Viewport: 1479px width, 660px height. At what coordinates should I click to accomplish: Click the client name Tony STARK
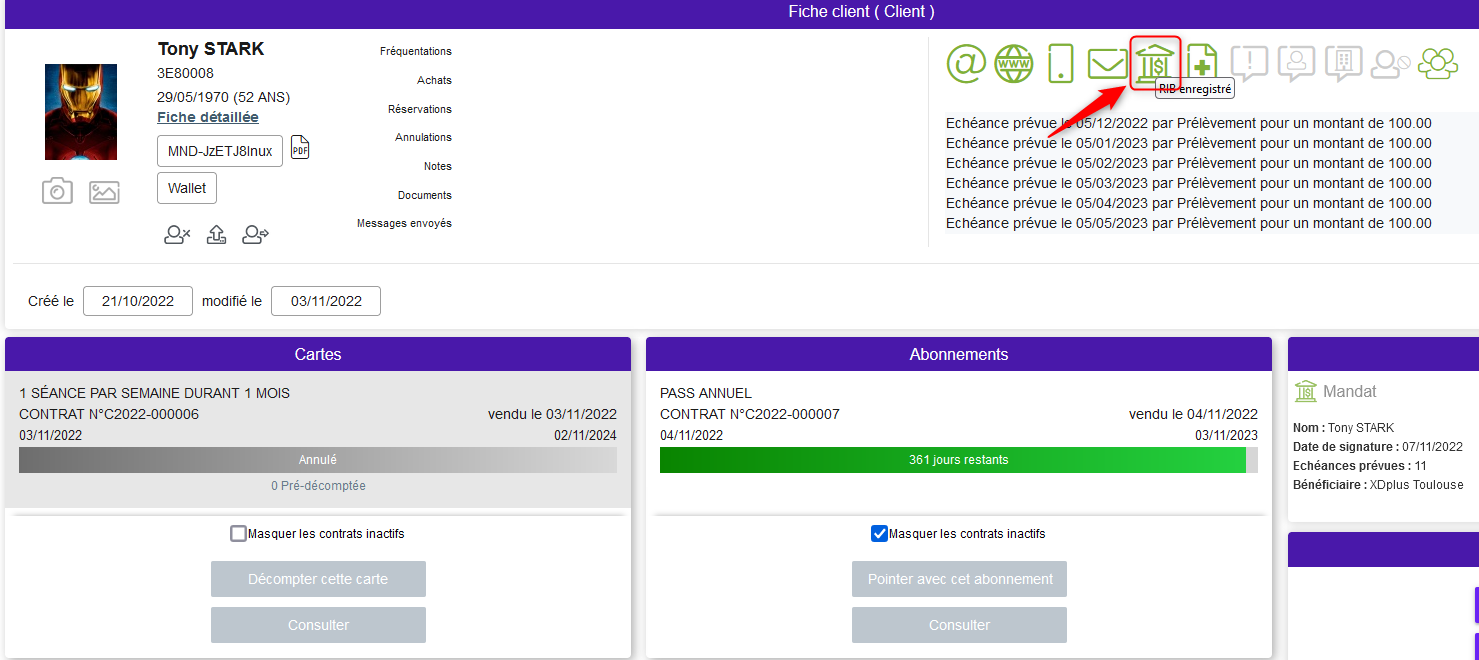click(x=211, y=49)
